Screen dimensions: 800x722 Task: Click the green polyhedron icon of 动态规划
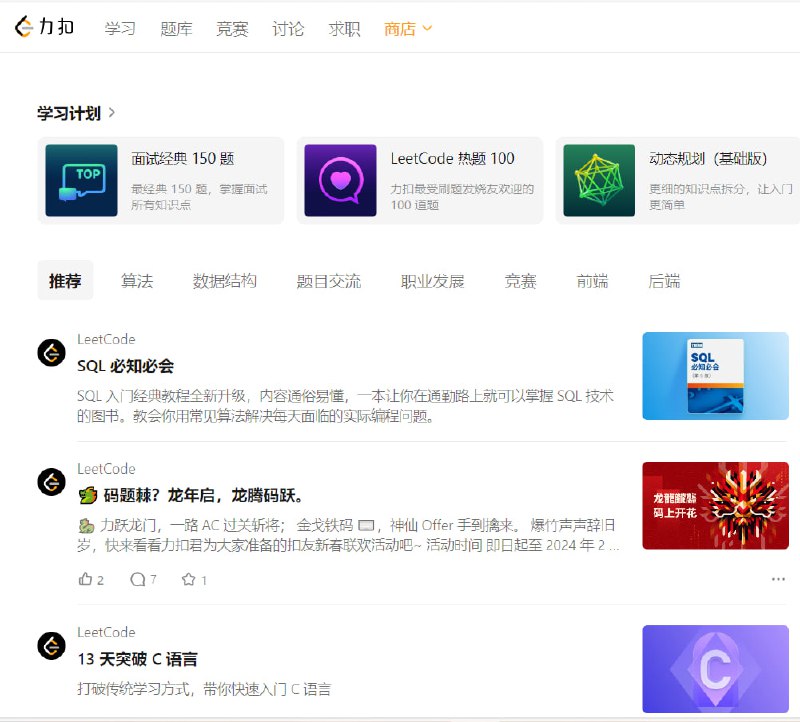tap(599, 180)
